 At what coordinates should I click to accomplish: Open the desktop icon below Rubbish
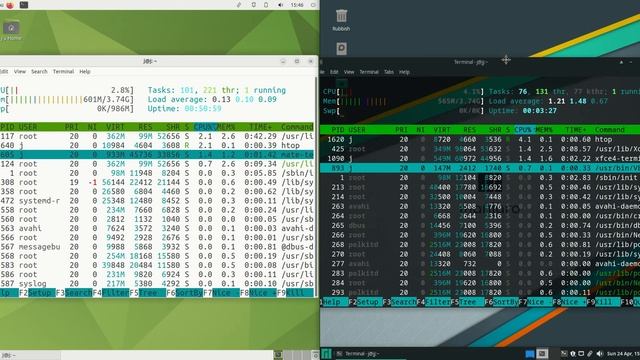point(341,49)
